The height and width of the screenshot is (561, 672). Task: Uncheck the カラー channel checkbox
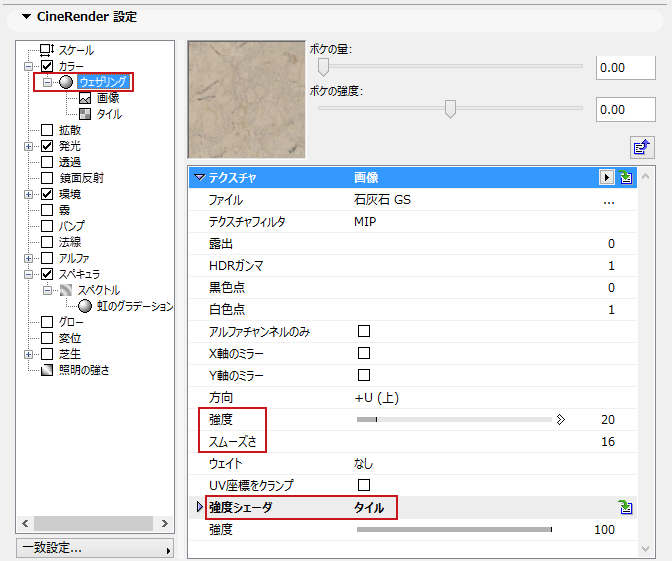coord(47,66)
